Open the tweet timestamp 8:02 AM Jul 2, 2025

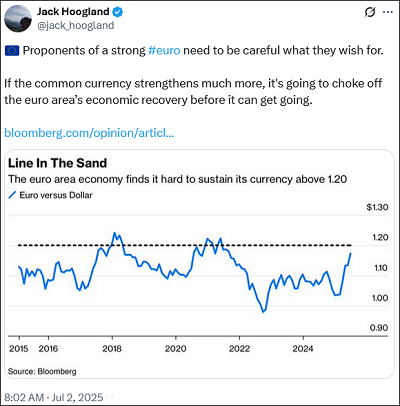(x=54, y=397)
